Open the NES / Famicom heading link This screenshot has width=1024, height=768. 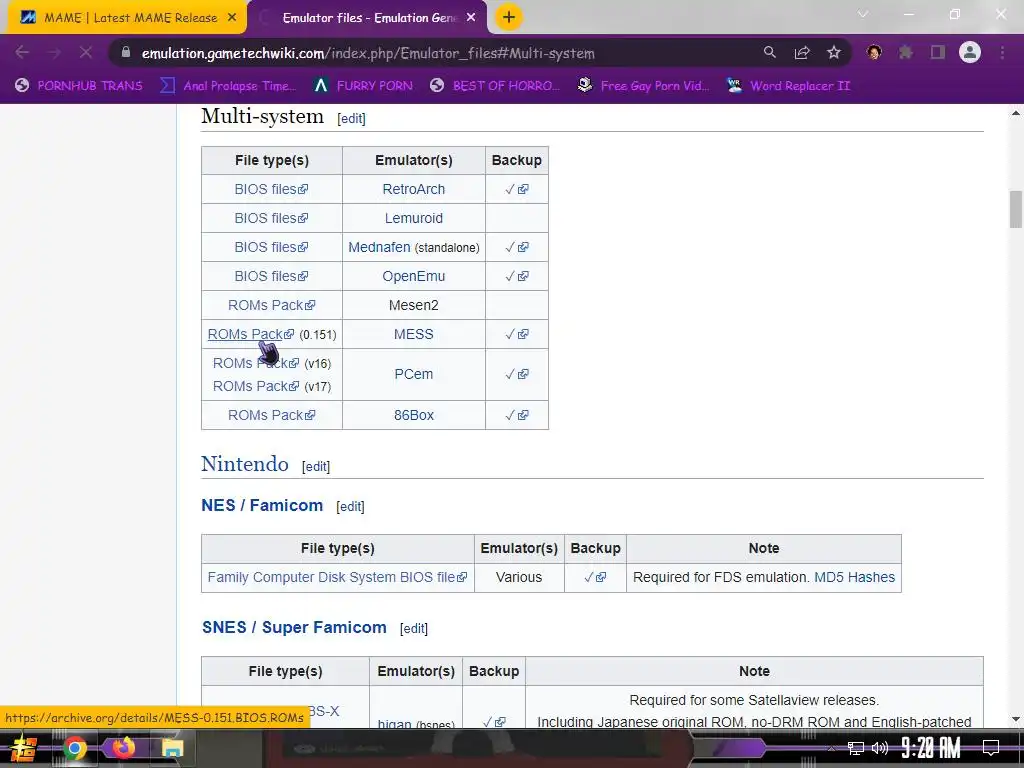[x=262, y=505]
